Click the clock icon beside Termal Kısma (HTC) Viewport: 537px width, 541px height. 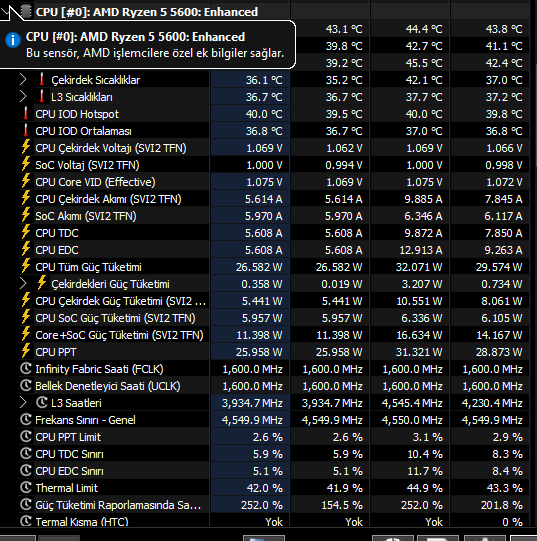pos(26,521)
